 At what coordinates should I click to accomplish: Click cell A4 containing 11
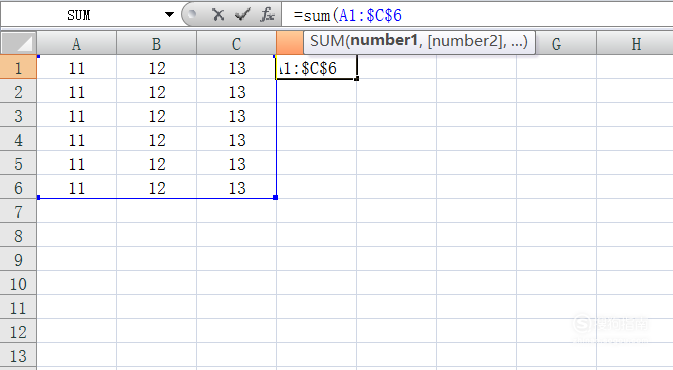pyautogui.click(x=76, y=140)
